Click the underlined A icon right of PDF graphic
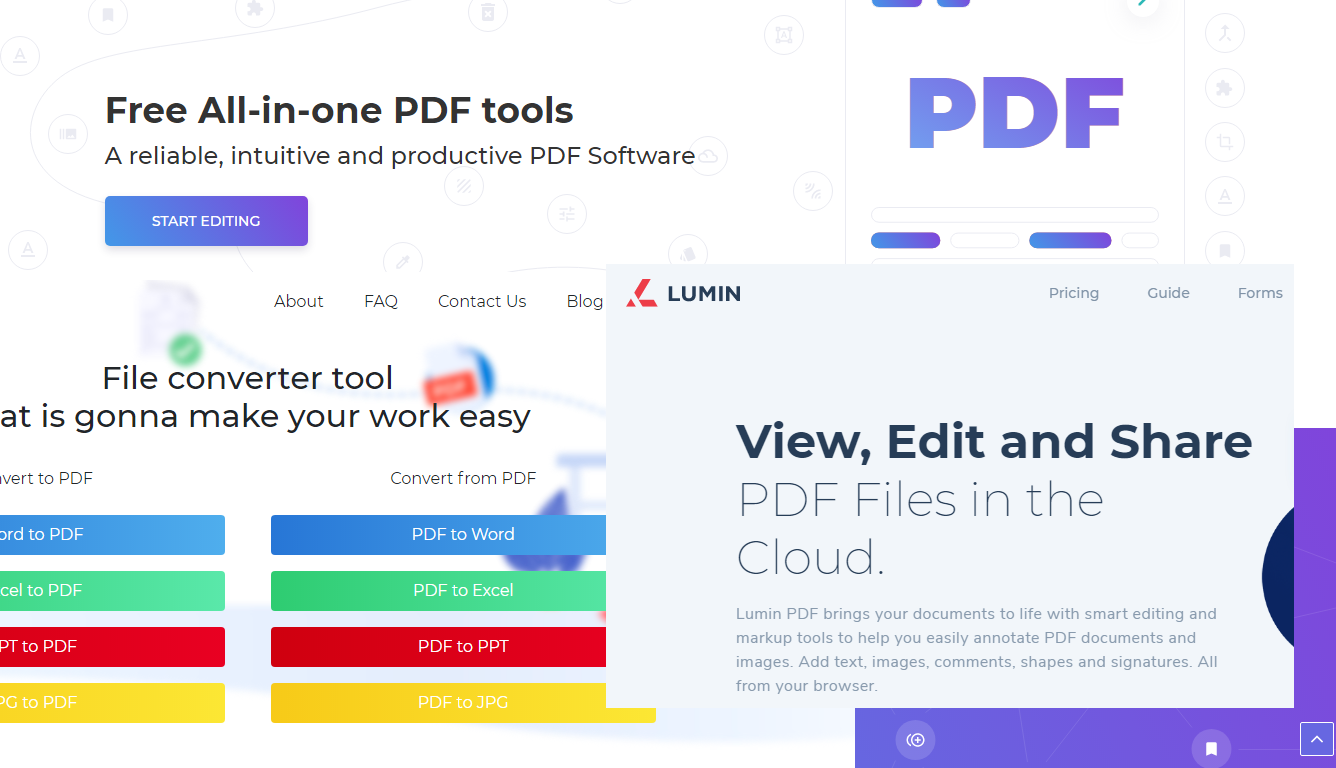 coord(1224,195)
